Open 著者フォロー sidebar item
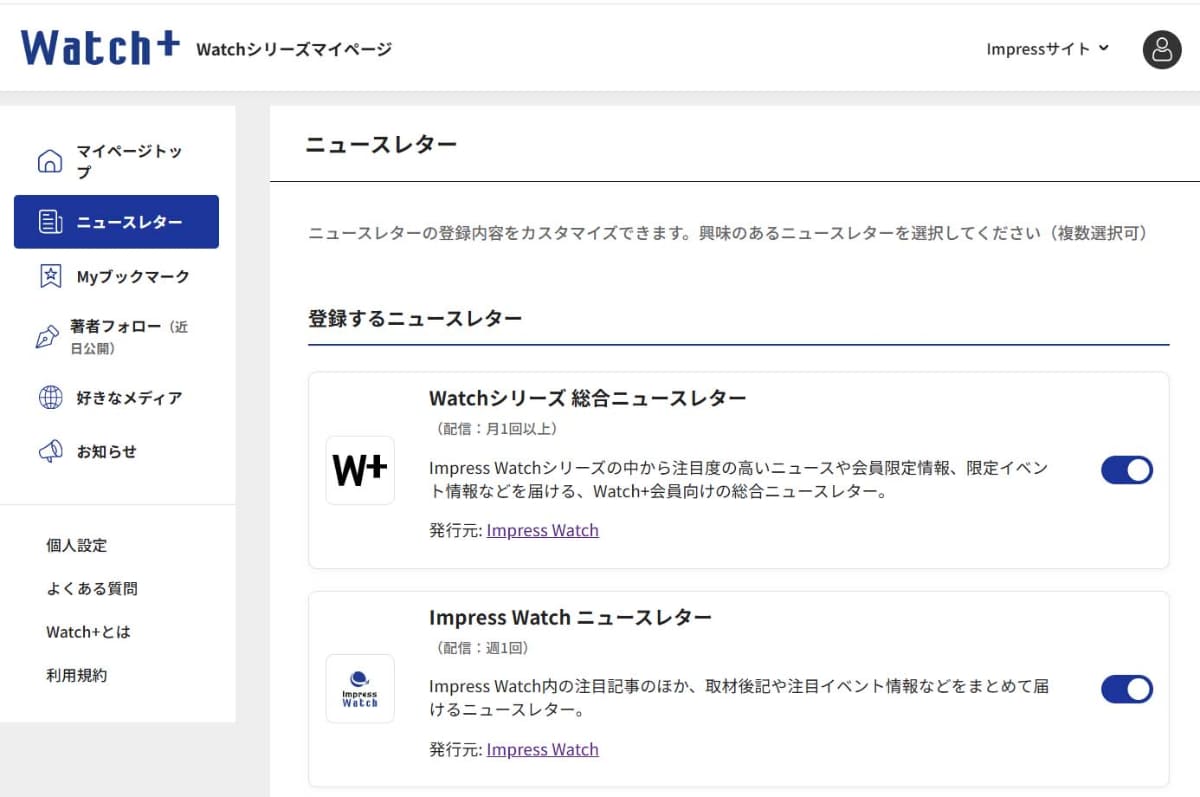This screenshot has width=1200, height=797. point(116,337)
